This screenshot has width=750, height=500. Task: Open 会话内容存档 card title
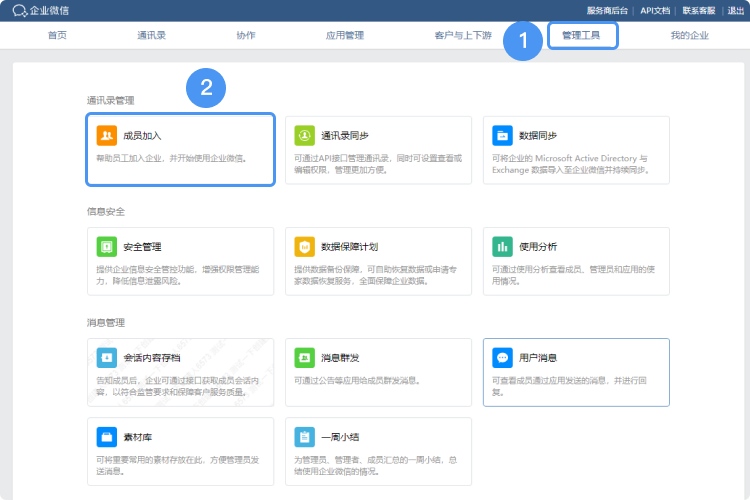click(x=152, y=358)
